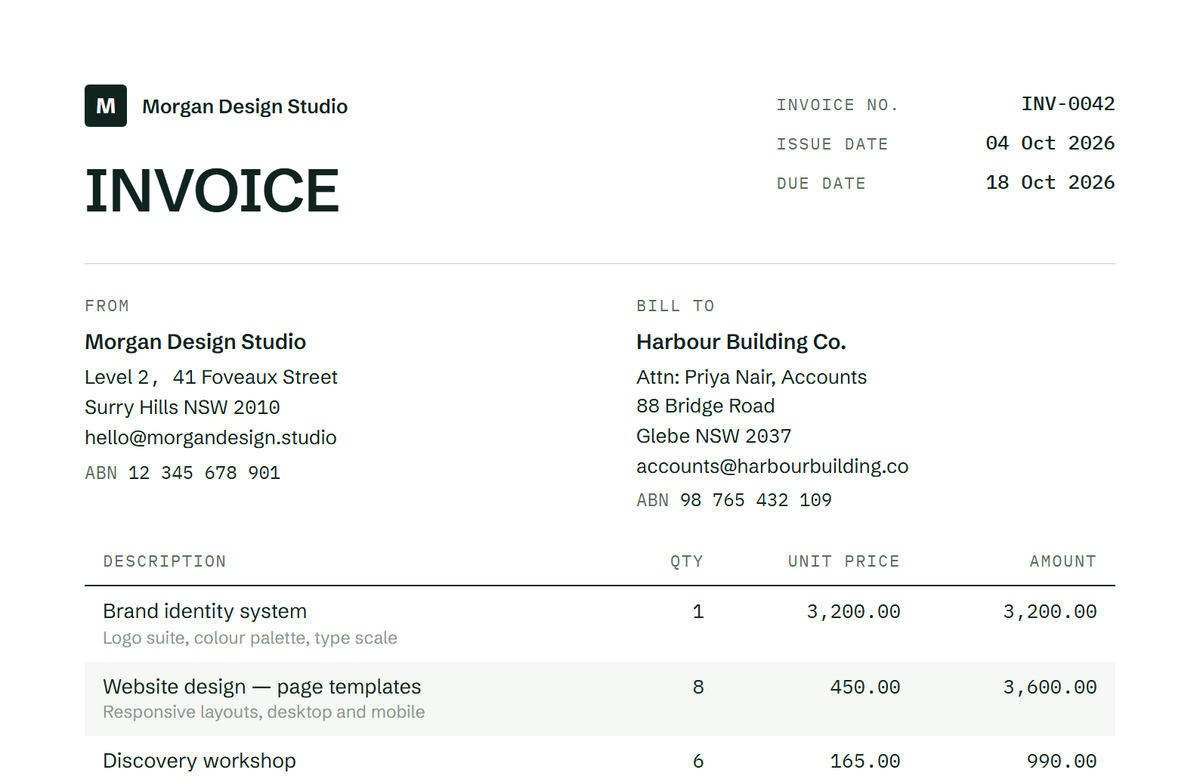Select the issue date '04 Oct 2026'
This screenshot has height=780, width=1200.
(x=1050, y=143)
